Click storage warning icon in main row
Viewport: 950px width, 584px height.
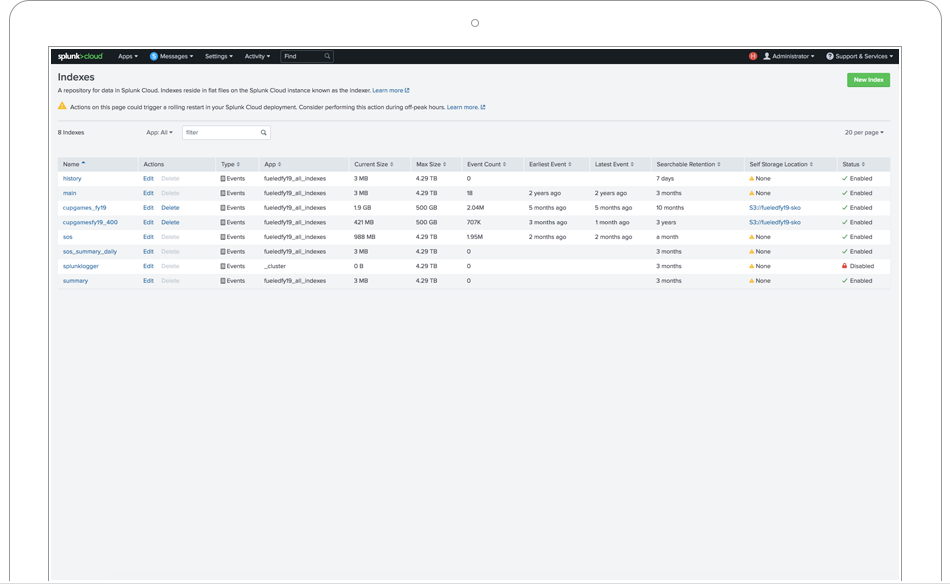click(752, 193)
